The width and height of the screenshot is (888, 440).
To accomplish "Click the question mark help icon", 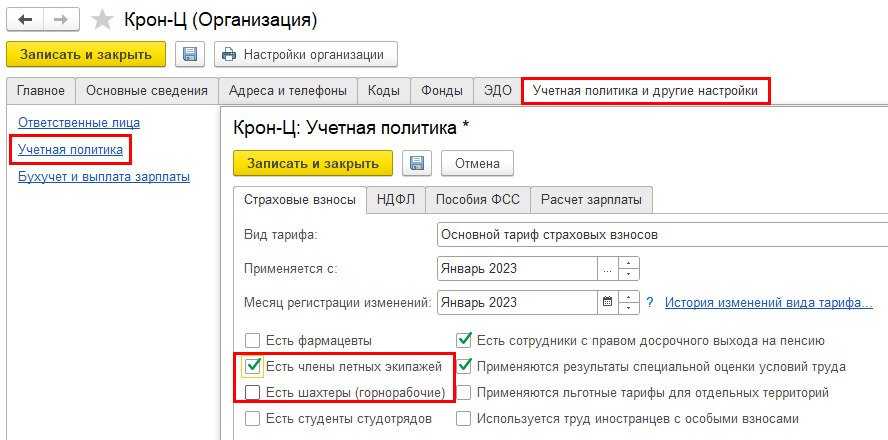I will tap(650, 302).
